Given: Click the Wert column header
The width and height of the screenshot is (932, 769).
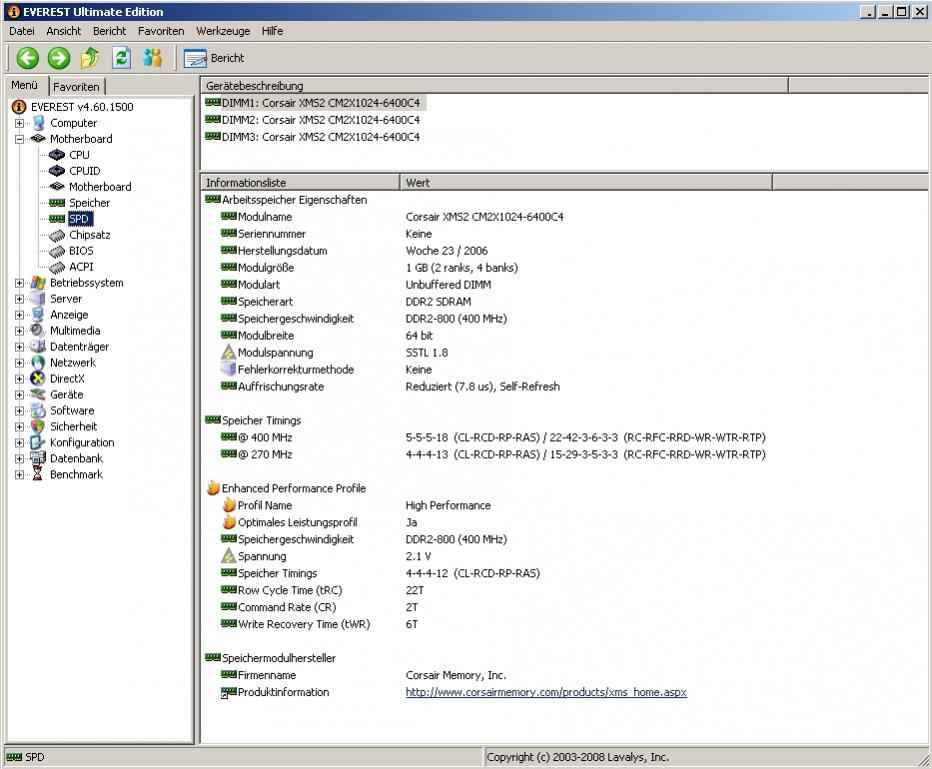Looking at the screenshot, I should coord(586,182).
